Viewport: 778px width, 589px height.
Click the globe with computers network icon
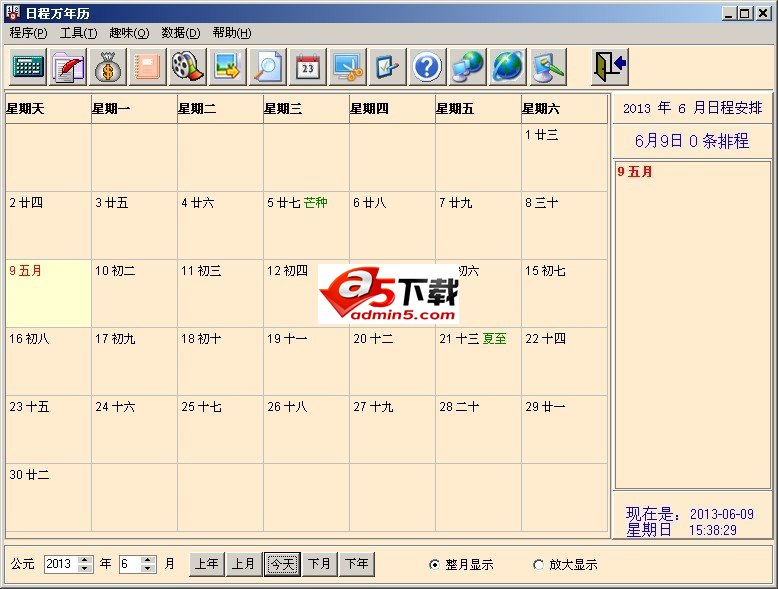[467, 66]
